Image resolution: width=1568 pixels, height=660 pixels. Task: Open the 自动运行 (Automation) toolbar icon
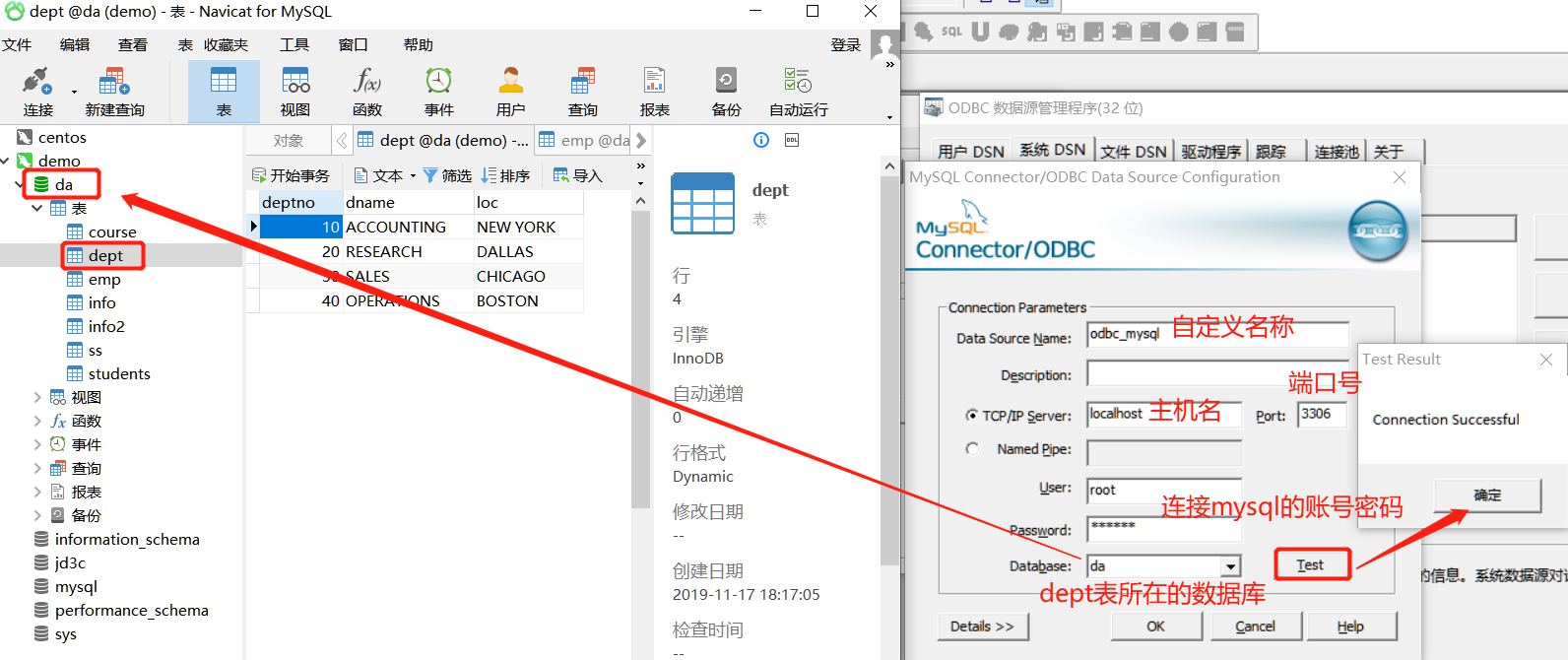pos(799,92)
